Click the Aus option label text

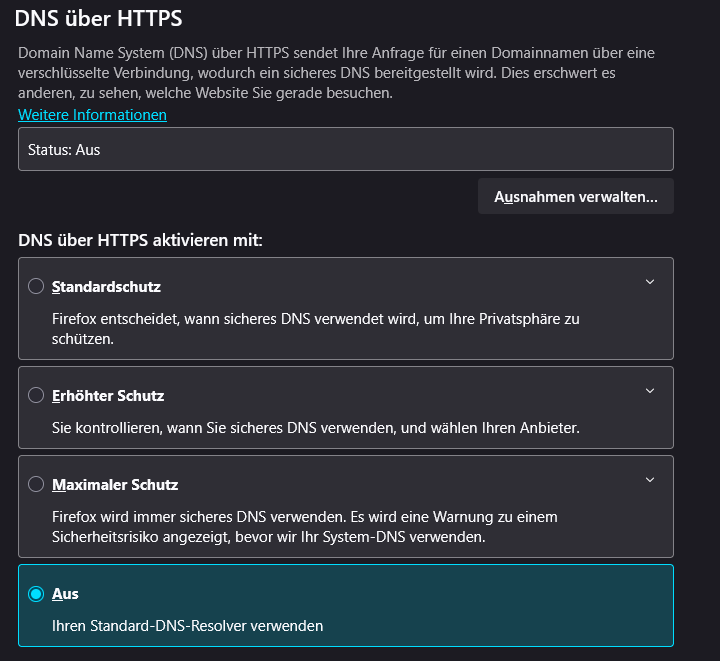pos(65,594)
